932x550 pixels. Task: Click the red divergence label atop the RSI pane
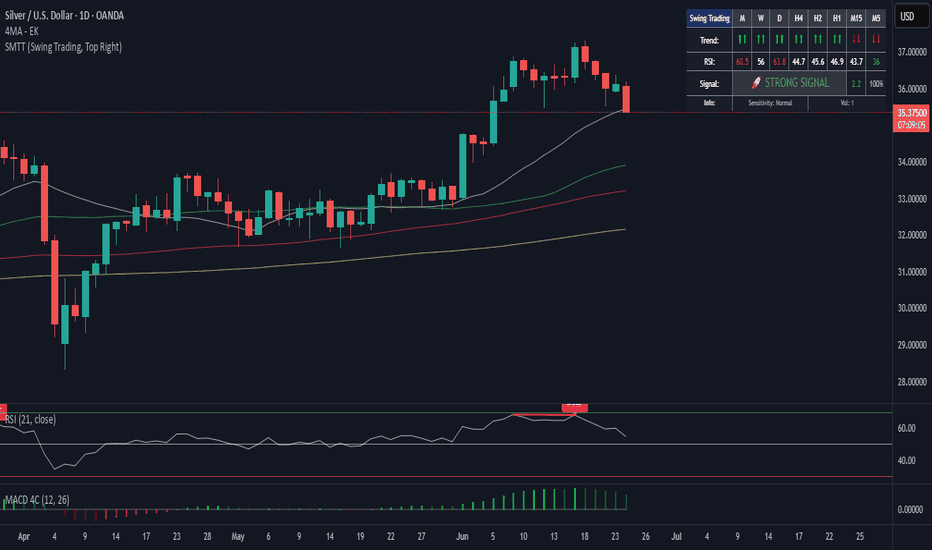[x=575, y=407]
